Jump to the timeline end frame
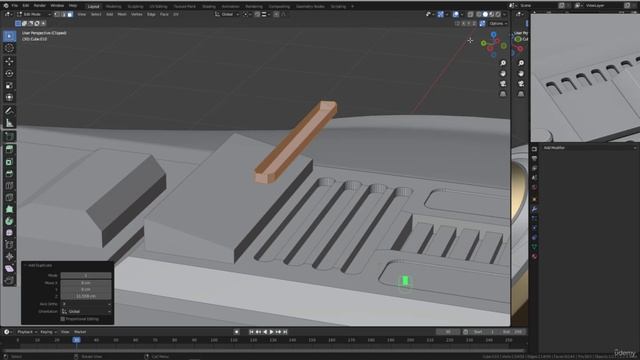The width and height of the screenshot is (640, 360). tap(285, 332)
